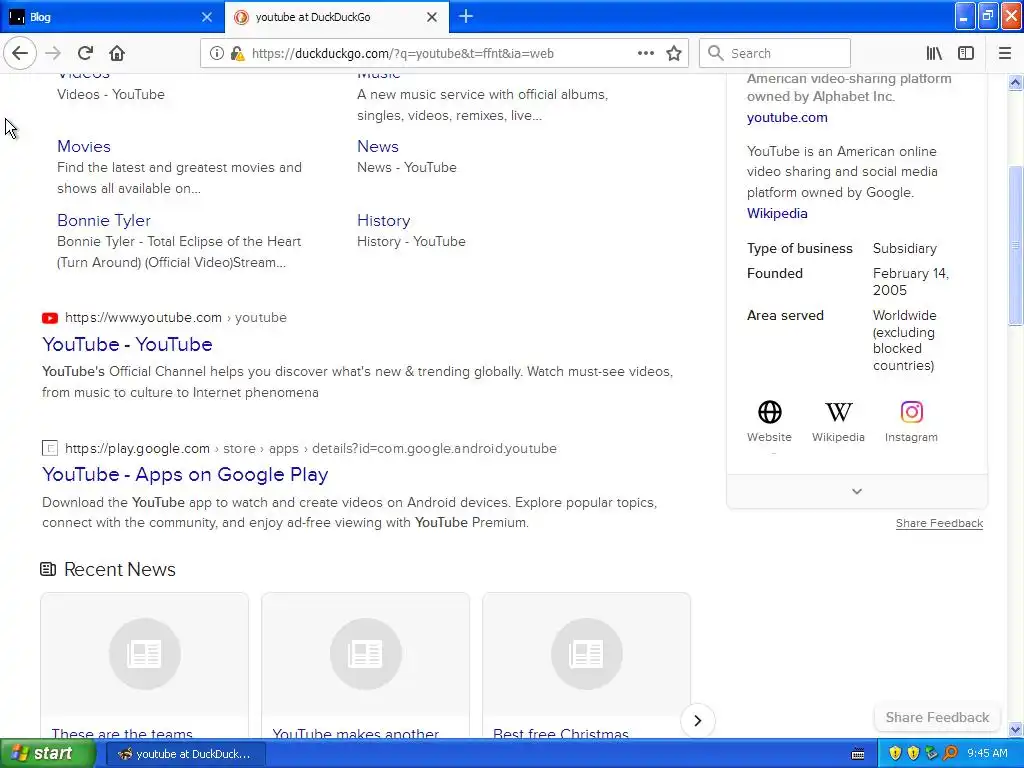
Task: Click the Wikipedia W icon
Action: click(839, 412)
